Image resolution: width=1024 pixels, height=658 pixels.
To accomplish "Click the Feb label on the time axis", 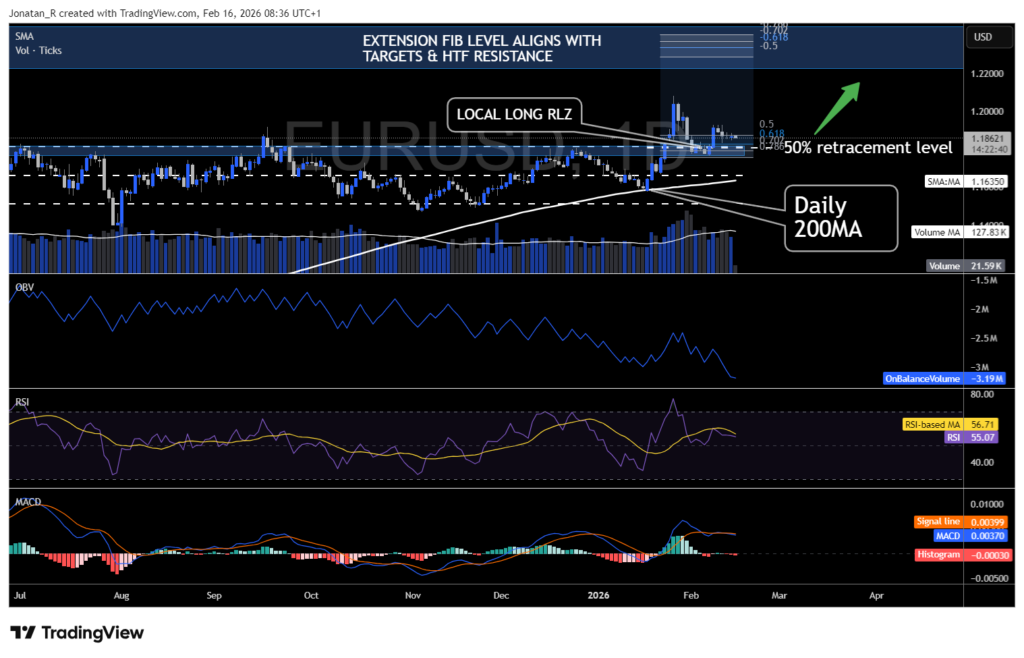I will click(690, 595).
